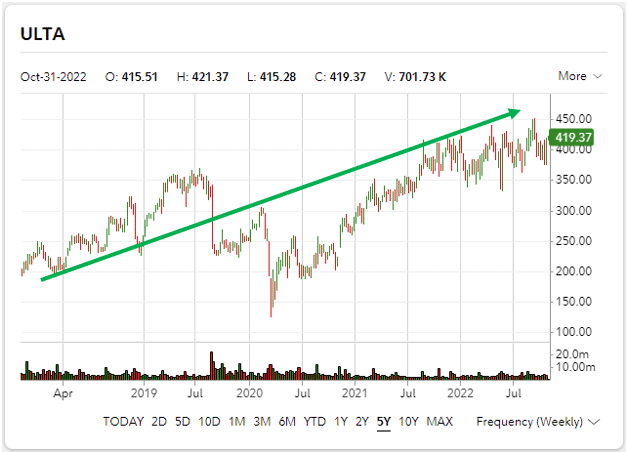This screenshot has width=627, height=452.
Task: Select the YTD time range
Action: (315, 422)
